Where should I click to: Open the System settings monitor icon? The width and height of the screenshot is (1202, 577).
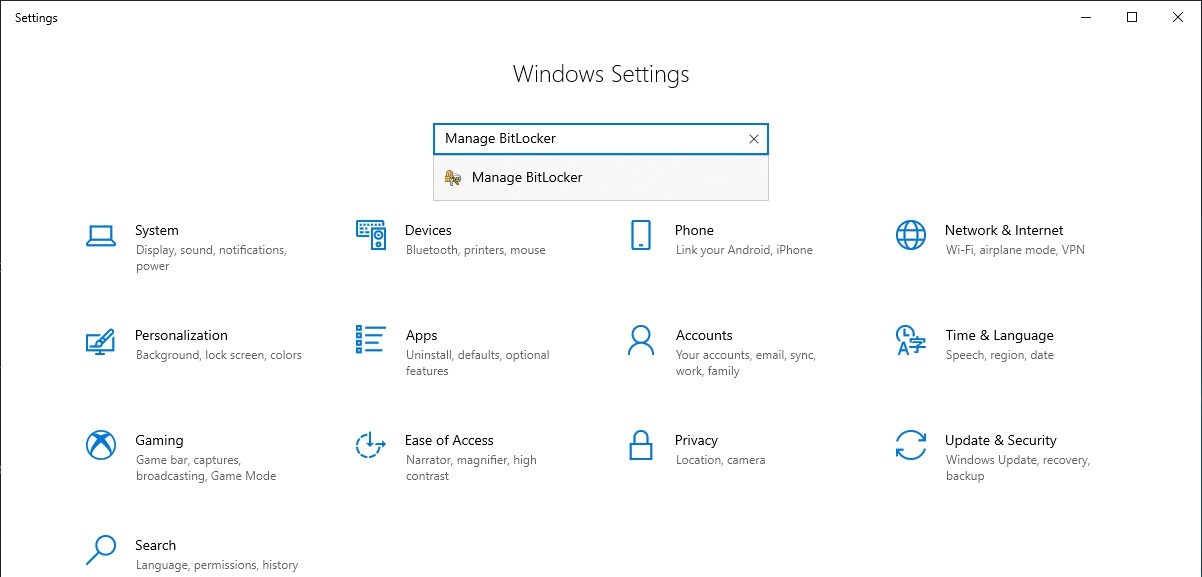pyautogui.click(x=101, y=236)
